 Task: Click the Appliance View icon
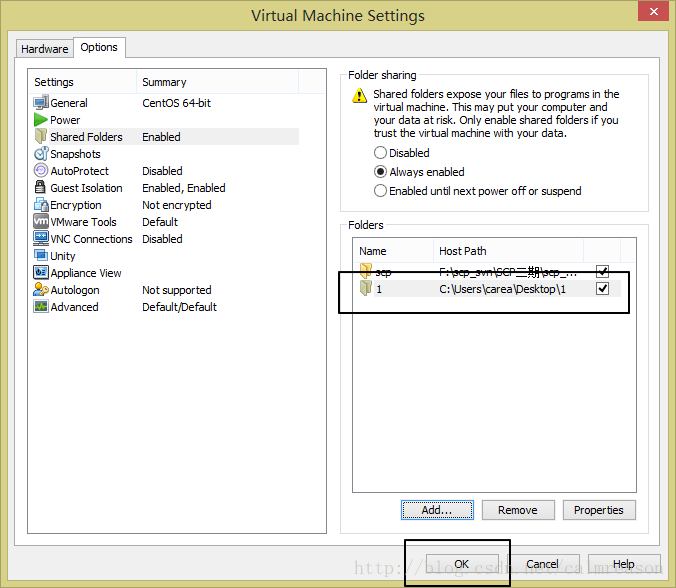(x=41, y=272)
